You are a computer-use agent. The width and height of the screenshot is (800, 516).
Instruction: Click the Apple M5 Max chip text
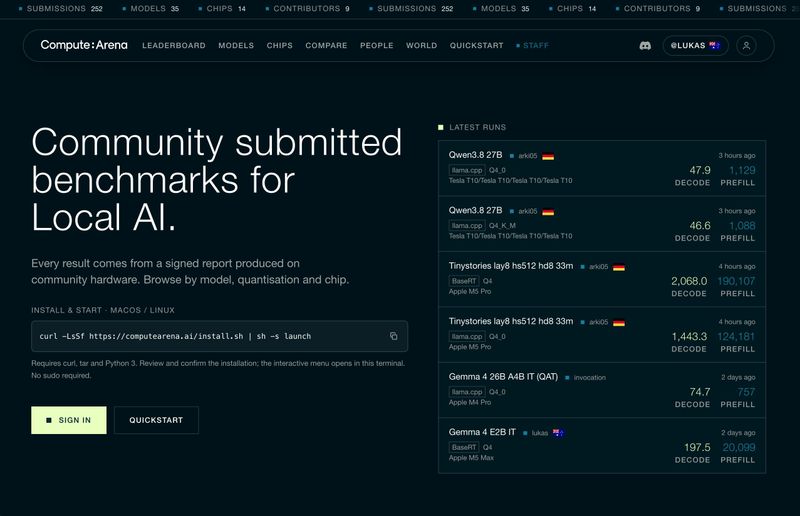coord(471,458)
